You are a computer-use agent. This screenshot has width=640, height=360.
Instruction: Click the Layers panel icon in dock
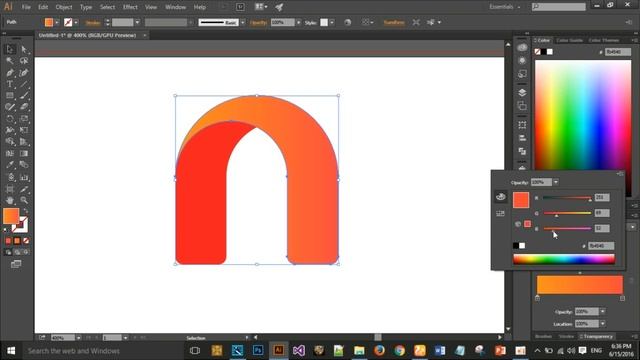pos(522,93)
